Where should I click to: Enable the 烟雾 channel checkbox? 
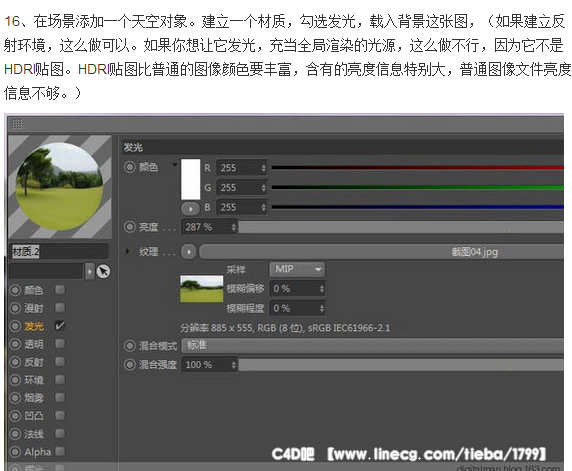point(60,397)
